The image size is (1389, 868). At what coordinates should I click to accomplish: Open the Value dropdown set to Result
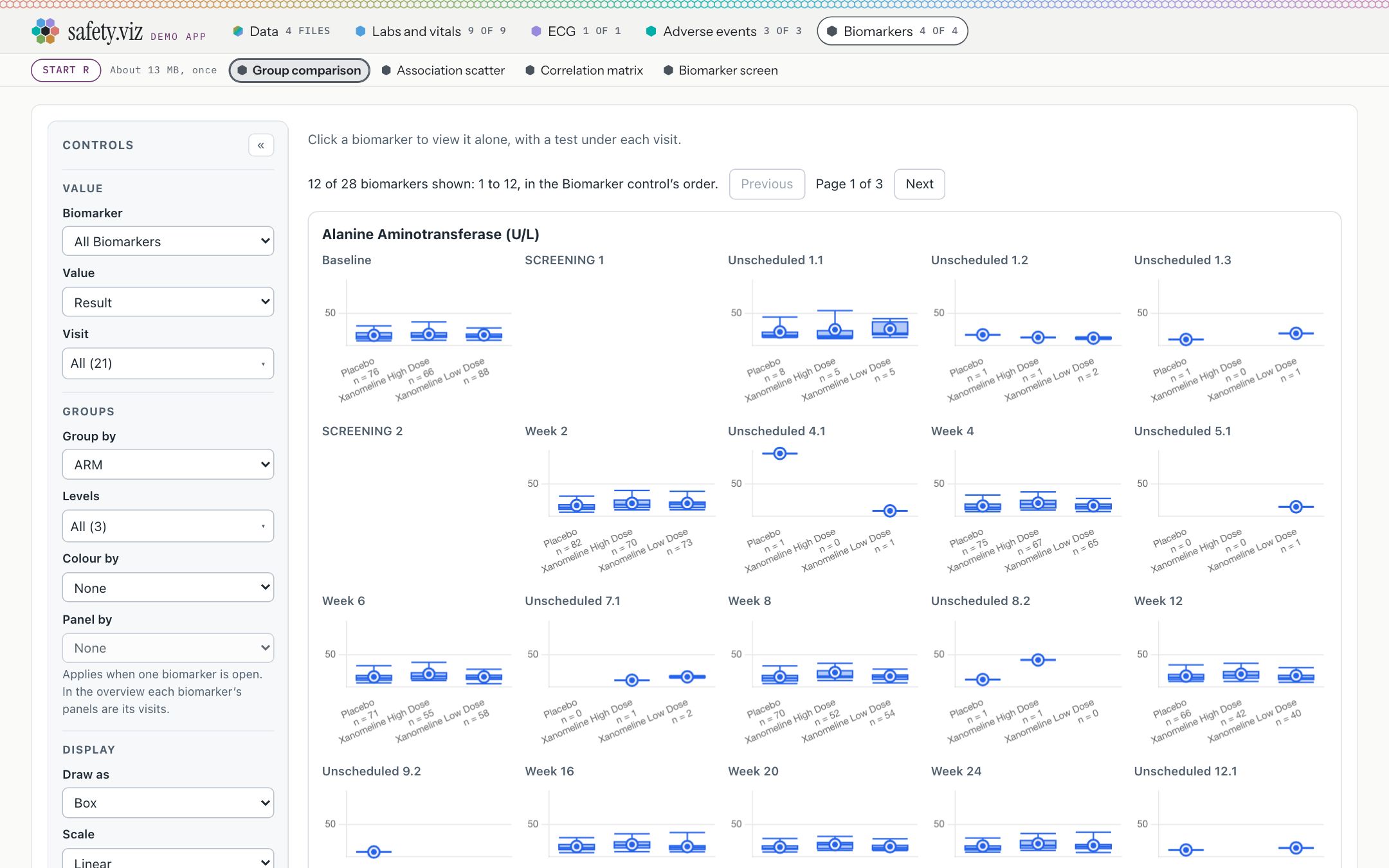[168, 302]
